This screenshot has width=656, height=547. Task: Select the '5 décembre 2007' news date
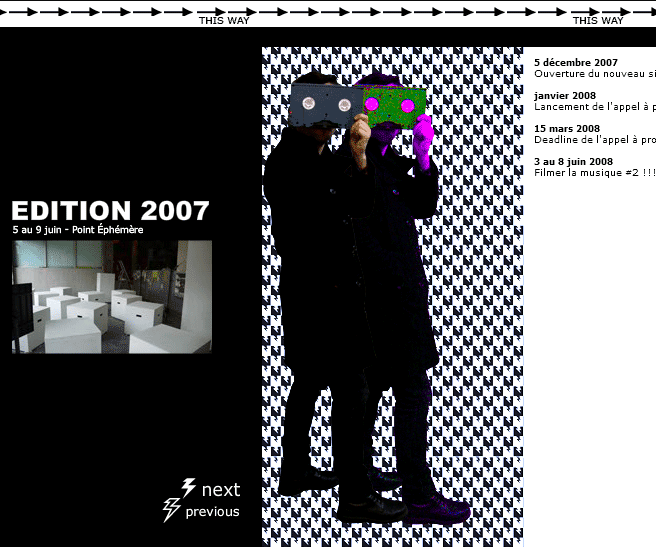(576, 63)
